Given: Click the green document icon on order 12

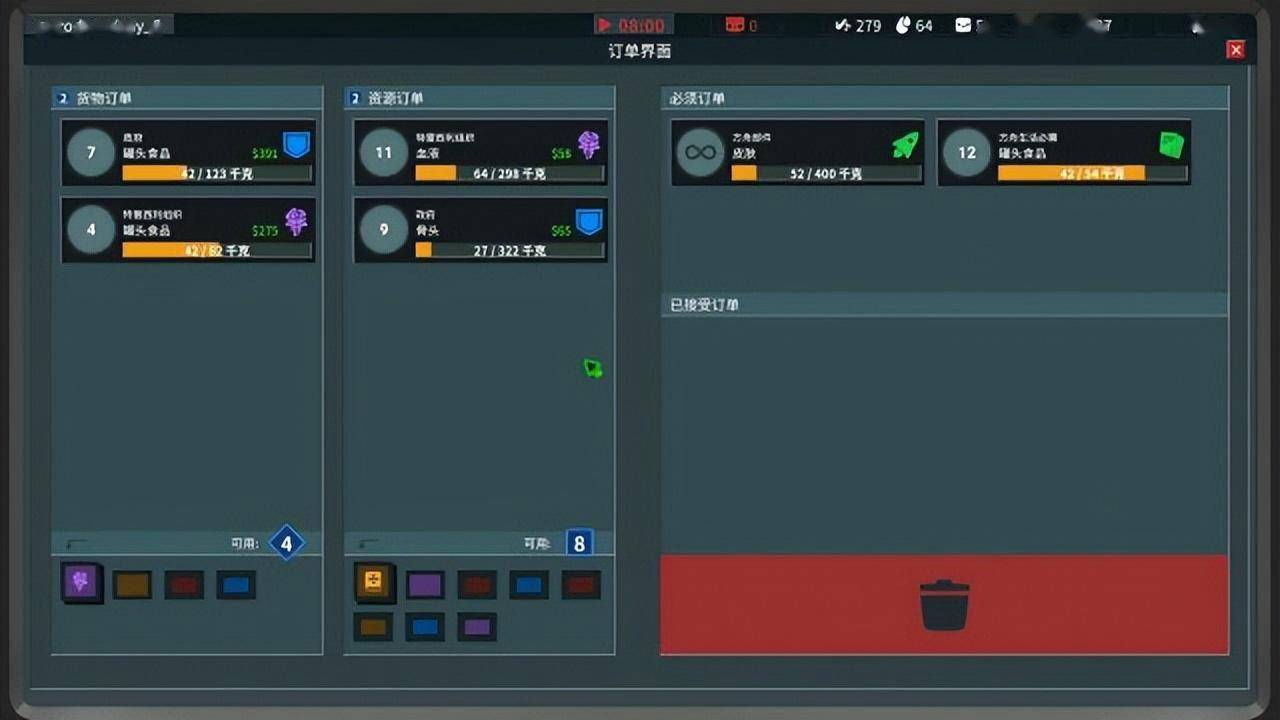Looking at the screenshot, I should (x=1170, y=145).
